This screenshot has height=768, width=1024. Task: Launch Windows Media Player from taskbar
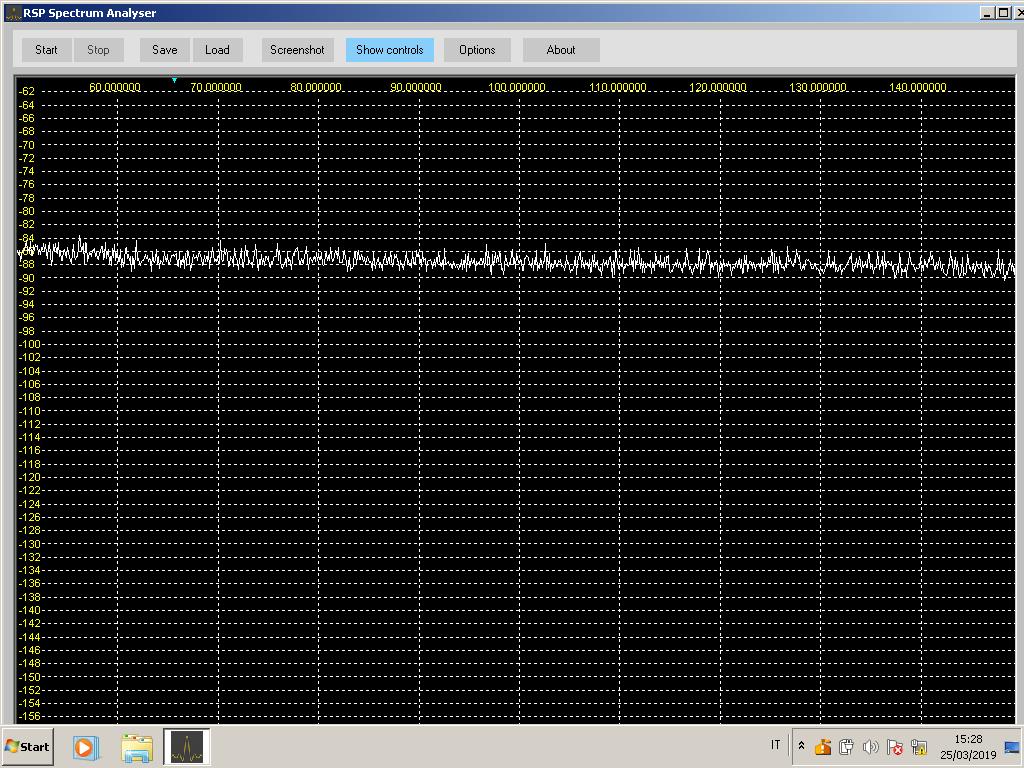[x=85, y=746]
